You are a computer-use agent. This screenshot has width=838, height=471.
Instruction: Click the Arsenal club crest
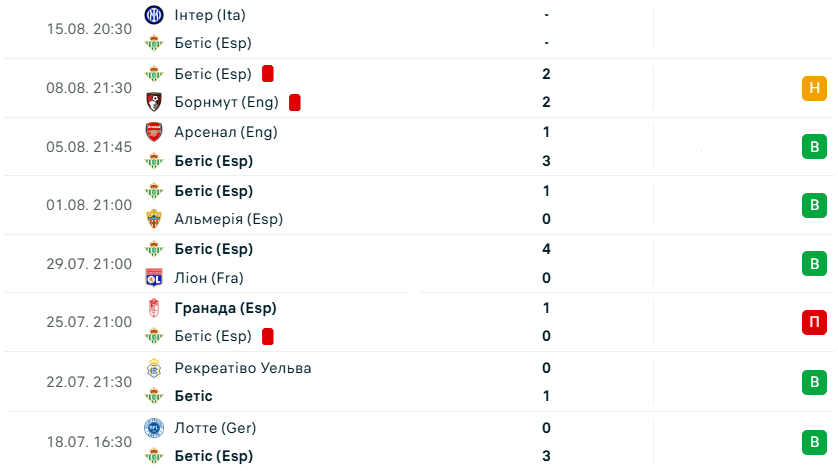(154, 132)
